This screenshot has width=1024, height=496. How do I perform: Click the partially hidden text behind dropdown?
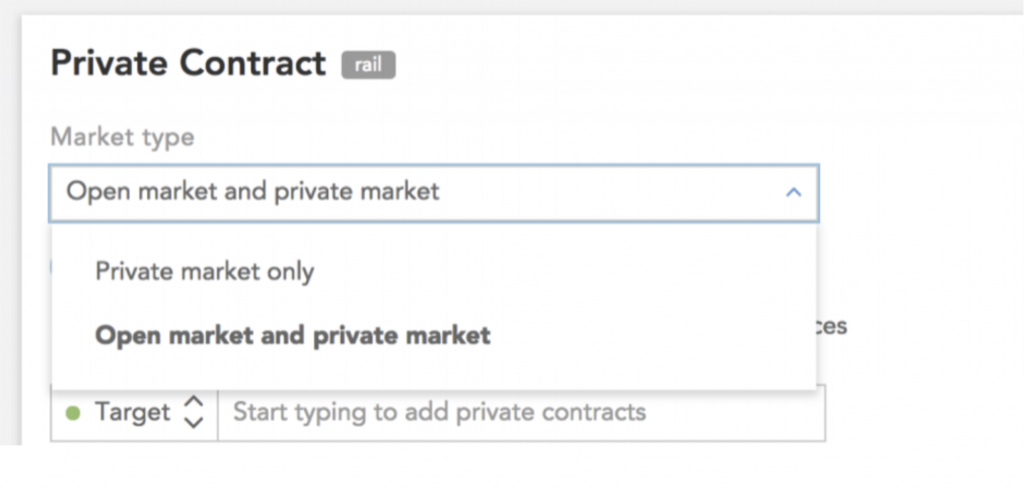click(833, 326)
